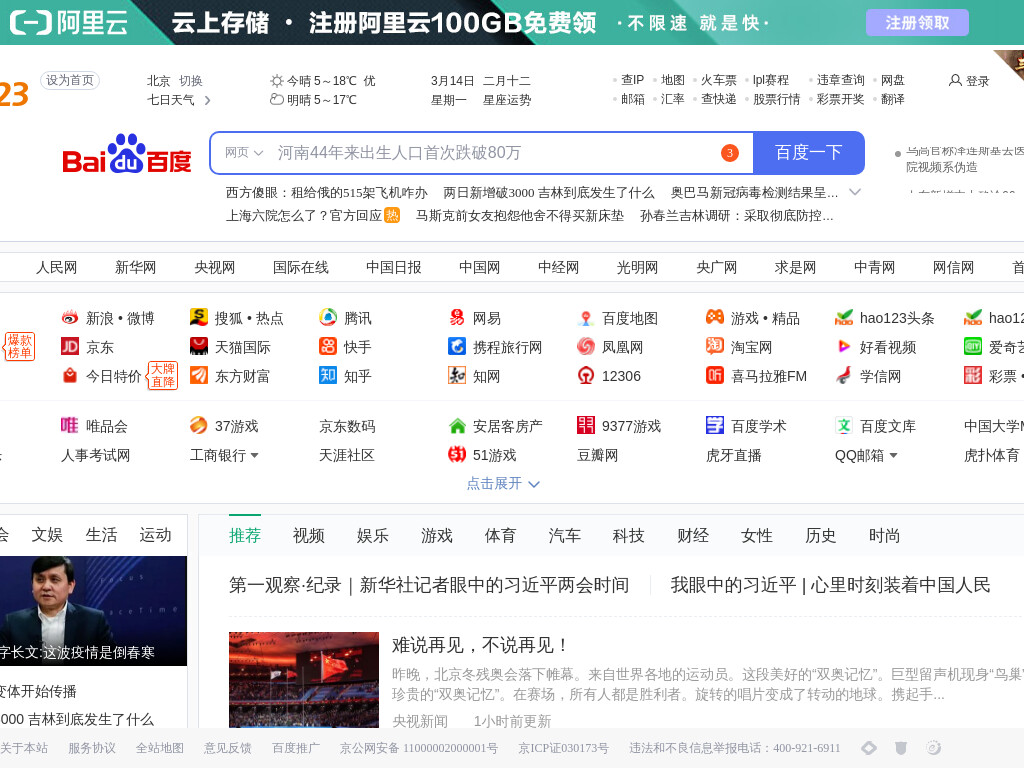Open the Sohu hot topics icon

pos(199,317)
